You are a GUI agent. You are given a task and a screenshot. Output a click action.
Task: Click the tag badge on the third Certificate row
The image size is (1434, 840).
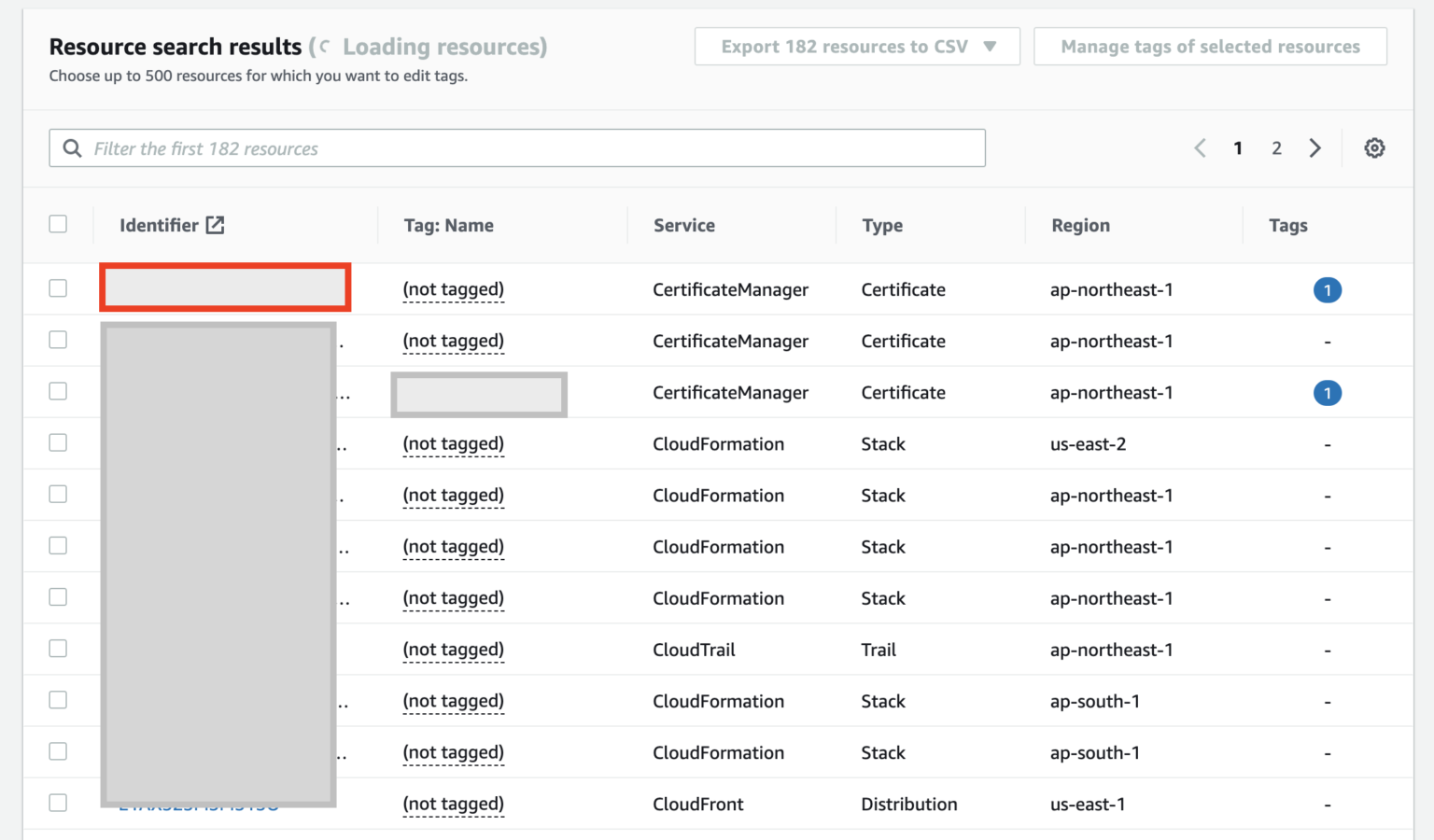(x=1328, y=392)
